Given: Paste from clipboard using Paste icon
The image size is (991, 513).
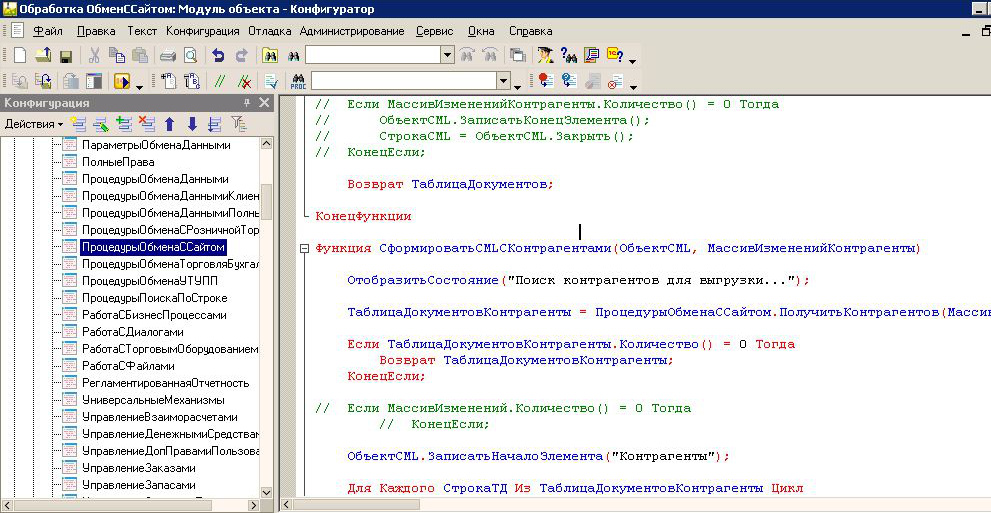Looking at the screenshot, I should [140, 56].
